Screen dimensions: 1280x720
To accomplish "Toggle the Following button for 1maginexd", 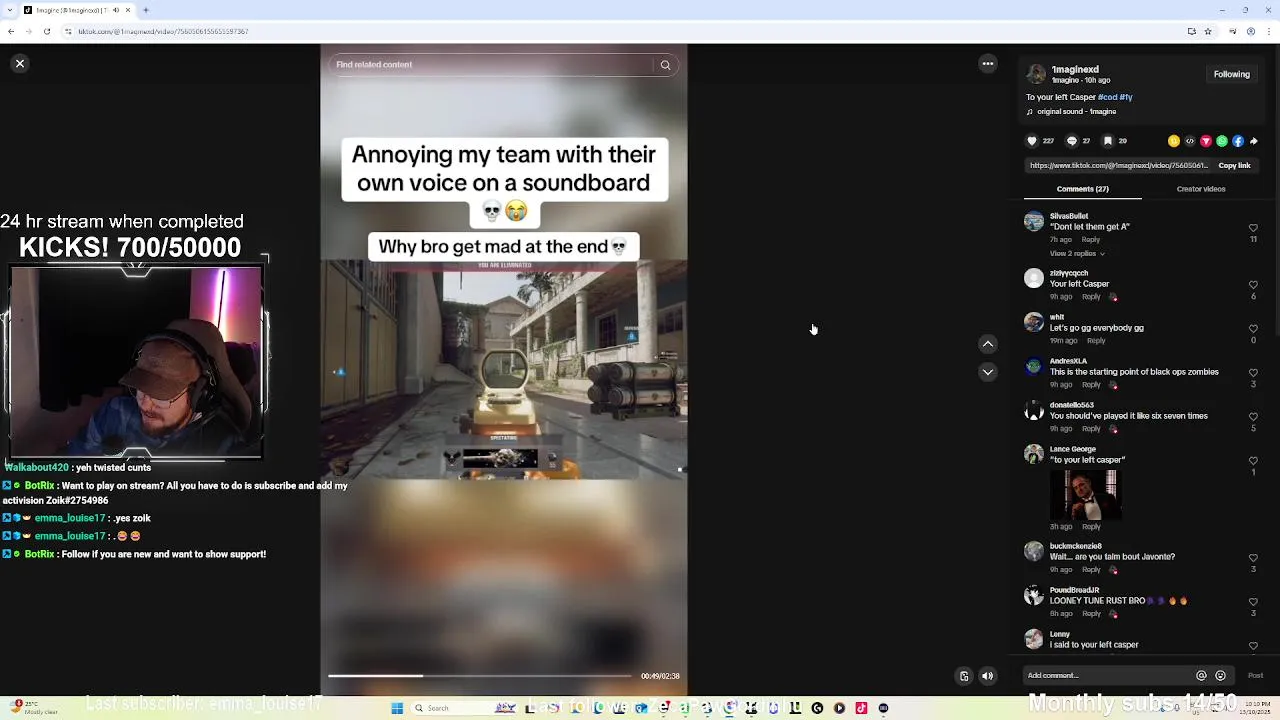I will (x=1232, y=74).
